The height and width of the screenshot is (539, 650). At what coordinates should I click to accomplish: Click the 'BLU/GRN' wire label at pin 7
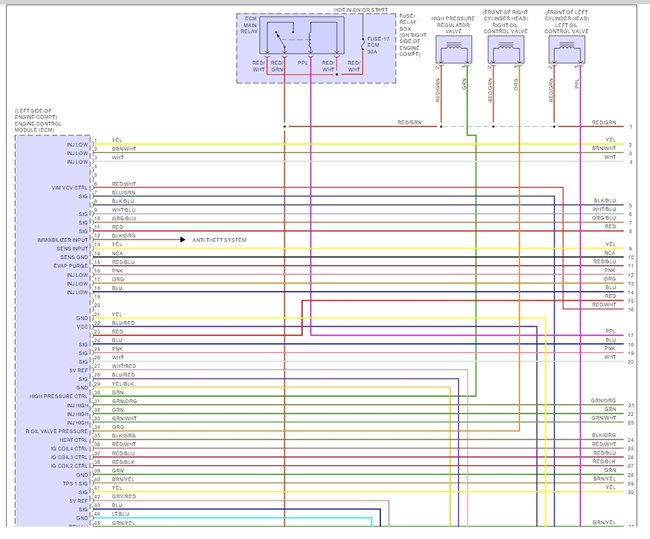[x=123, y=192]
